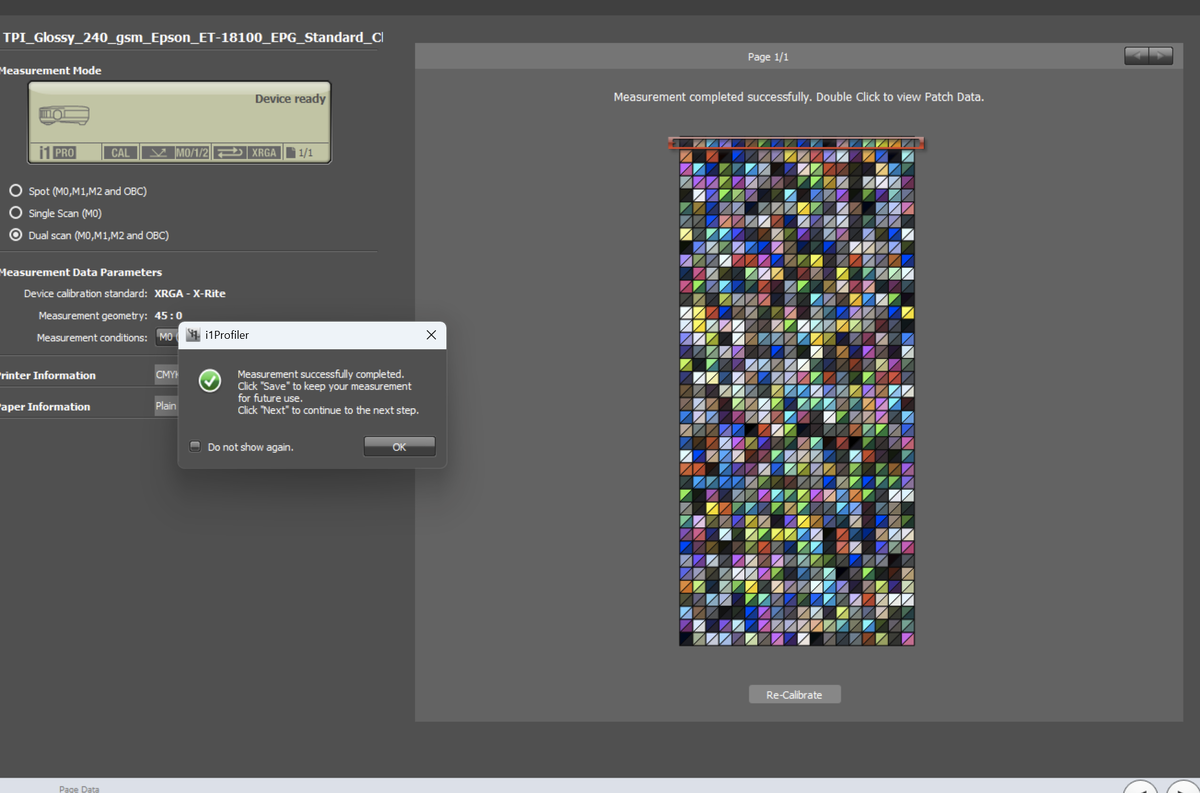Click the XRGA standard indicator
This screenshot has height=793, width=1200.
[x=264, y=153]
